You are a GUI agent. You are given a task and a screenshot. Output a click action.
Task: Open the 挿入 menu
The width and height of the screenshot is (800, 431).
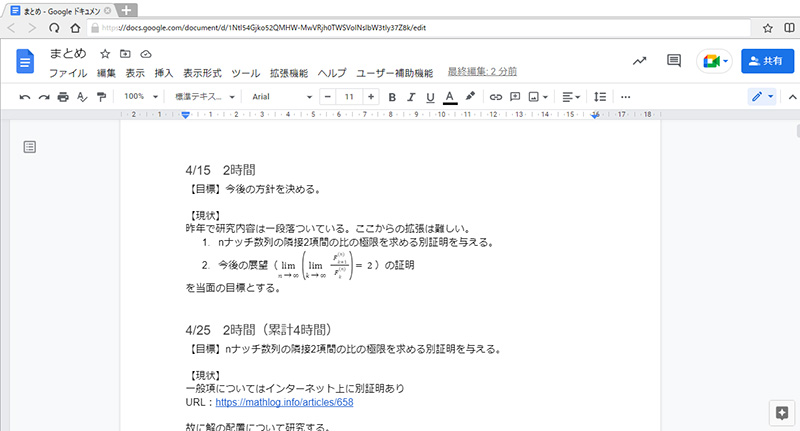[x=164, y=73]
